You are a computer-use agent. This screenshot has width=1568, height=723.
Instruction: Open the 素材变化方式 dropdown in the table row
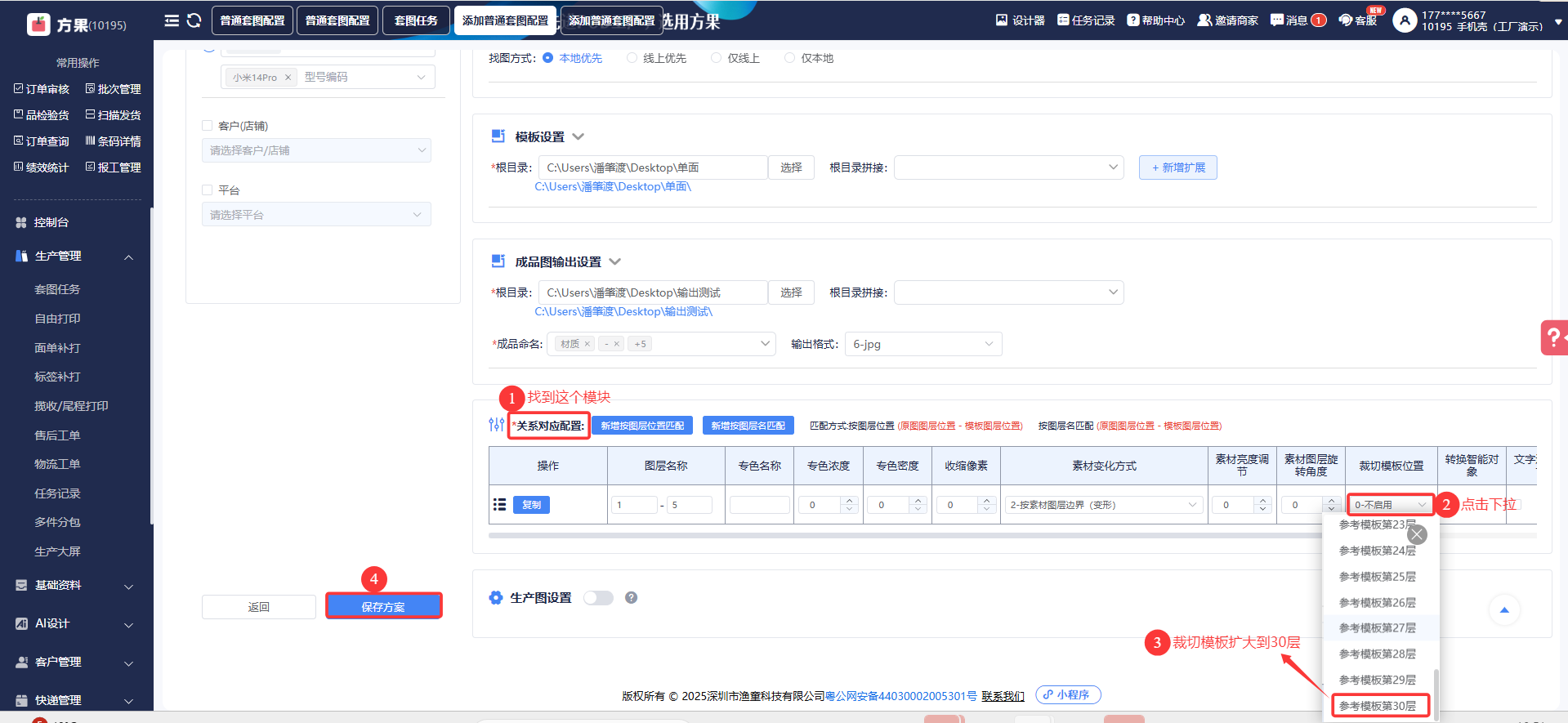coord(1103,505)
